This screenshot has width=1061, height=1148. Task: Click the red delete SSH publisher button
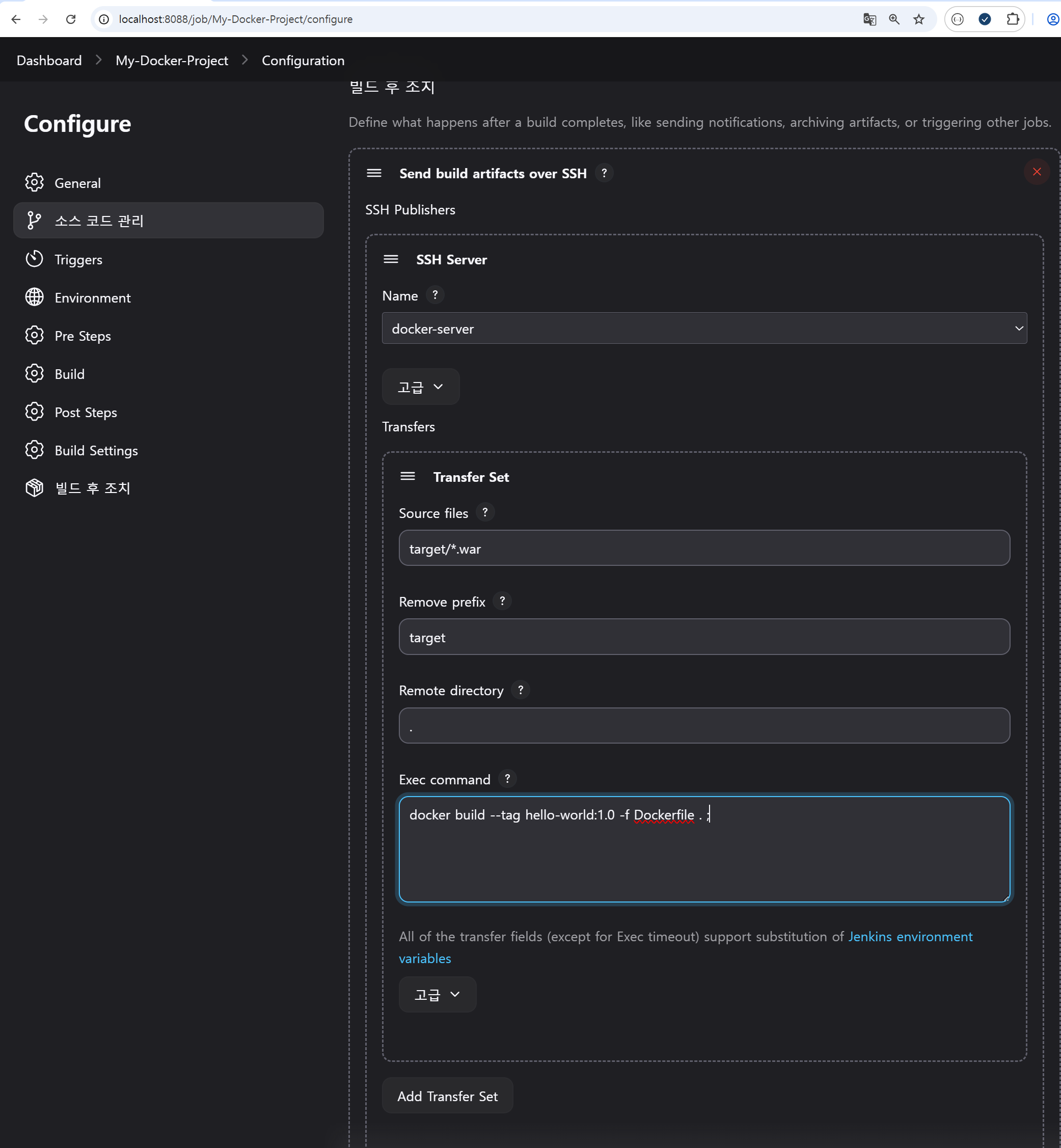(1037, 172)
